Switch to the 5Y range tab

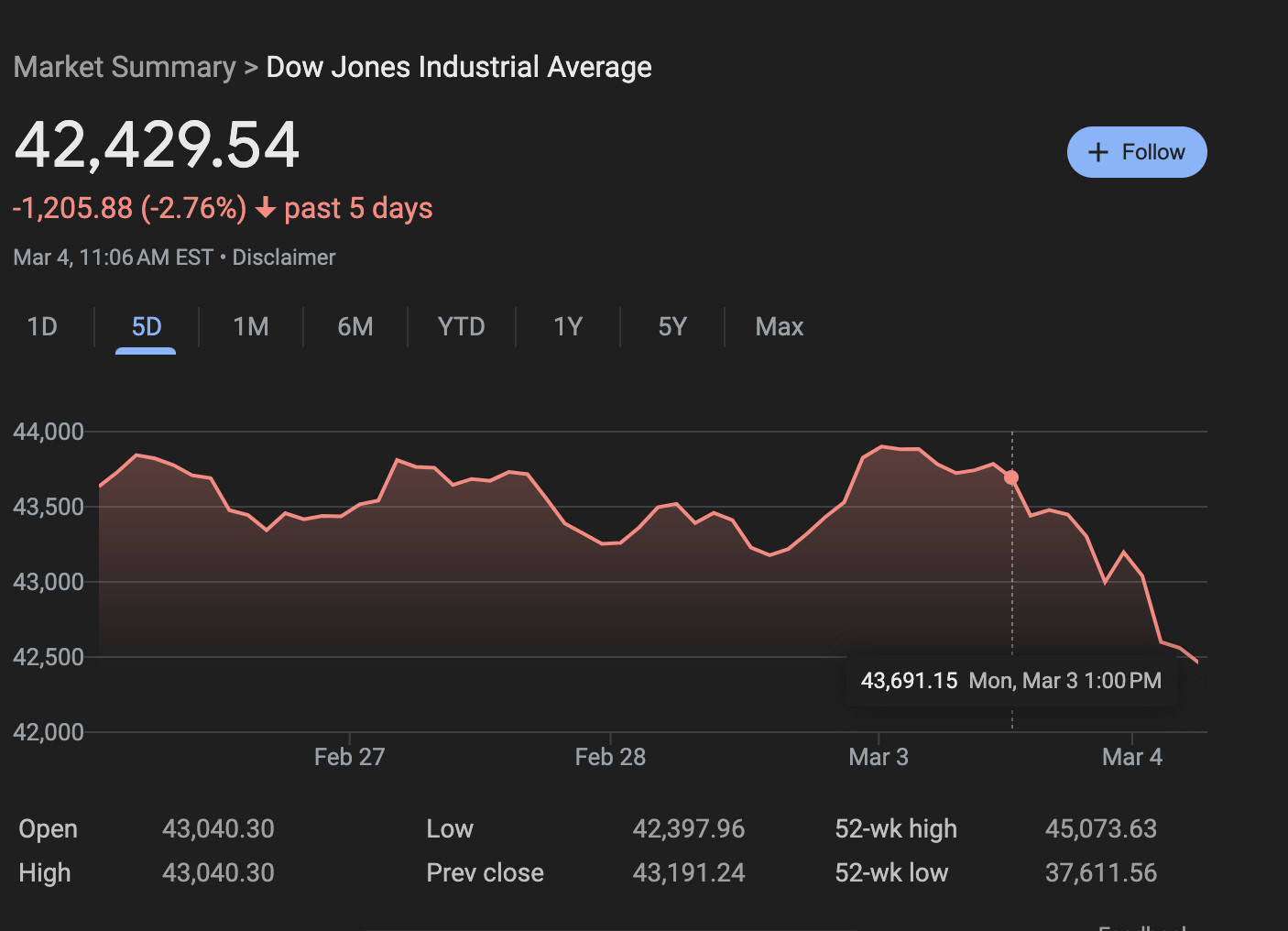672,327
